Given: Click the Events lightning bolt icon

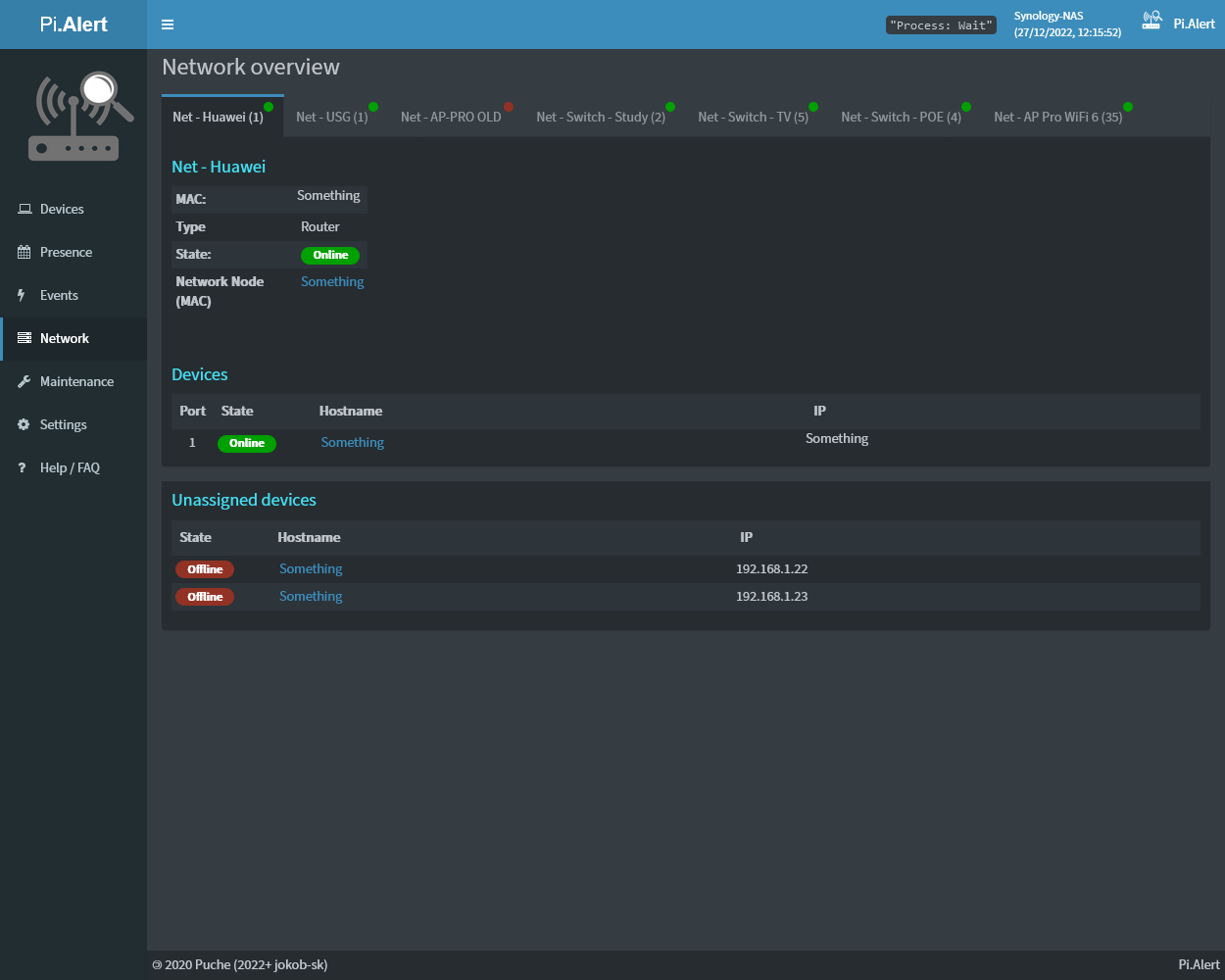Looking at the screenshot, I should pyautogui.click(x=22, y=296).
